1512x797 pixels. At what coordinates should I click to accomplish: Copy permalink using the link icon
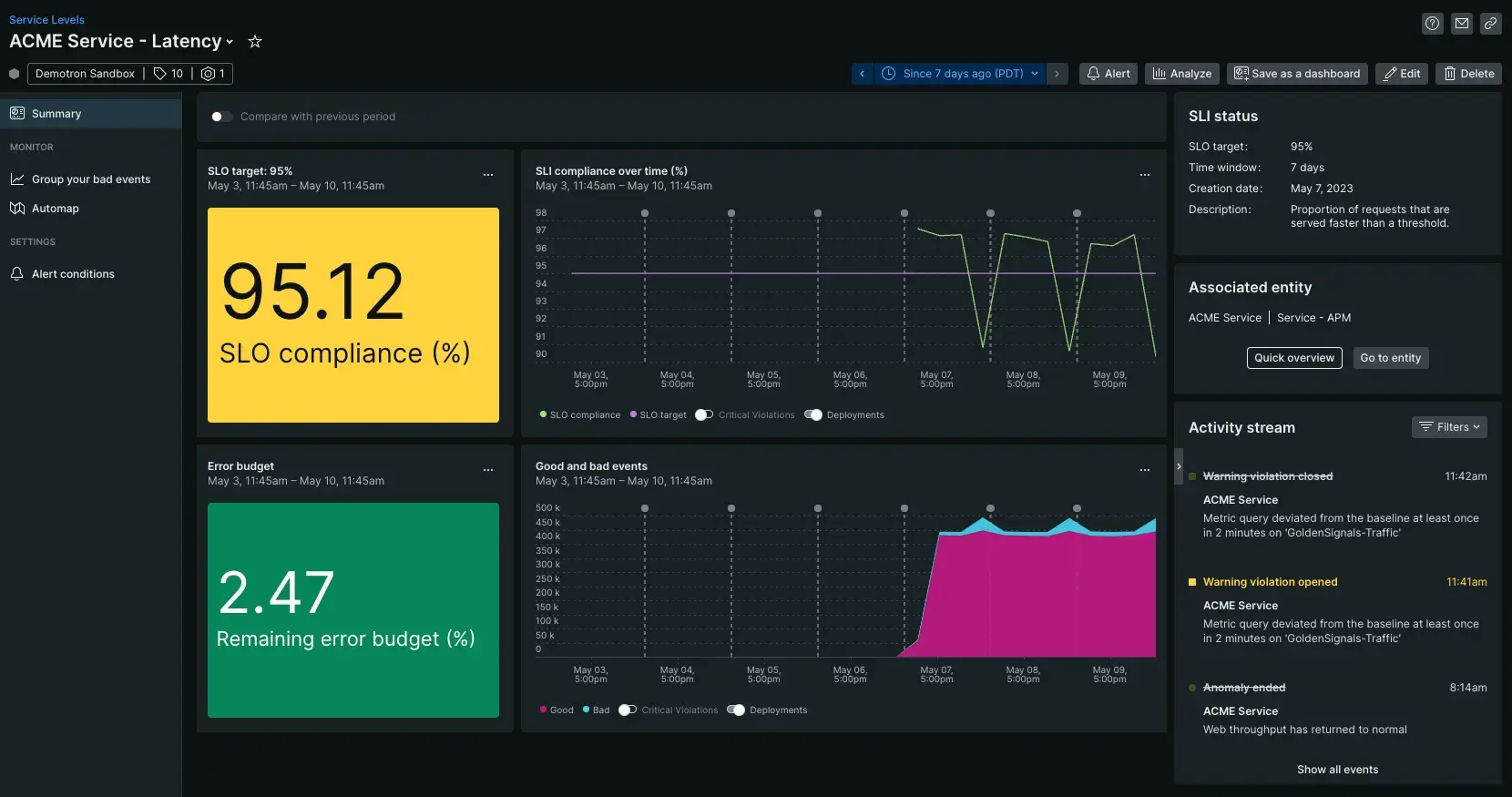(x=1490, y=24)
